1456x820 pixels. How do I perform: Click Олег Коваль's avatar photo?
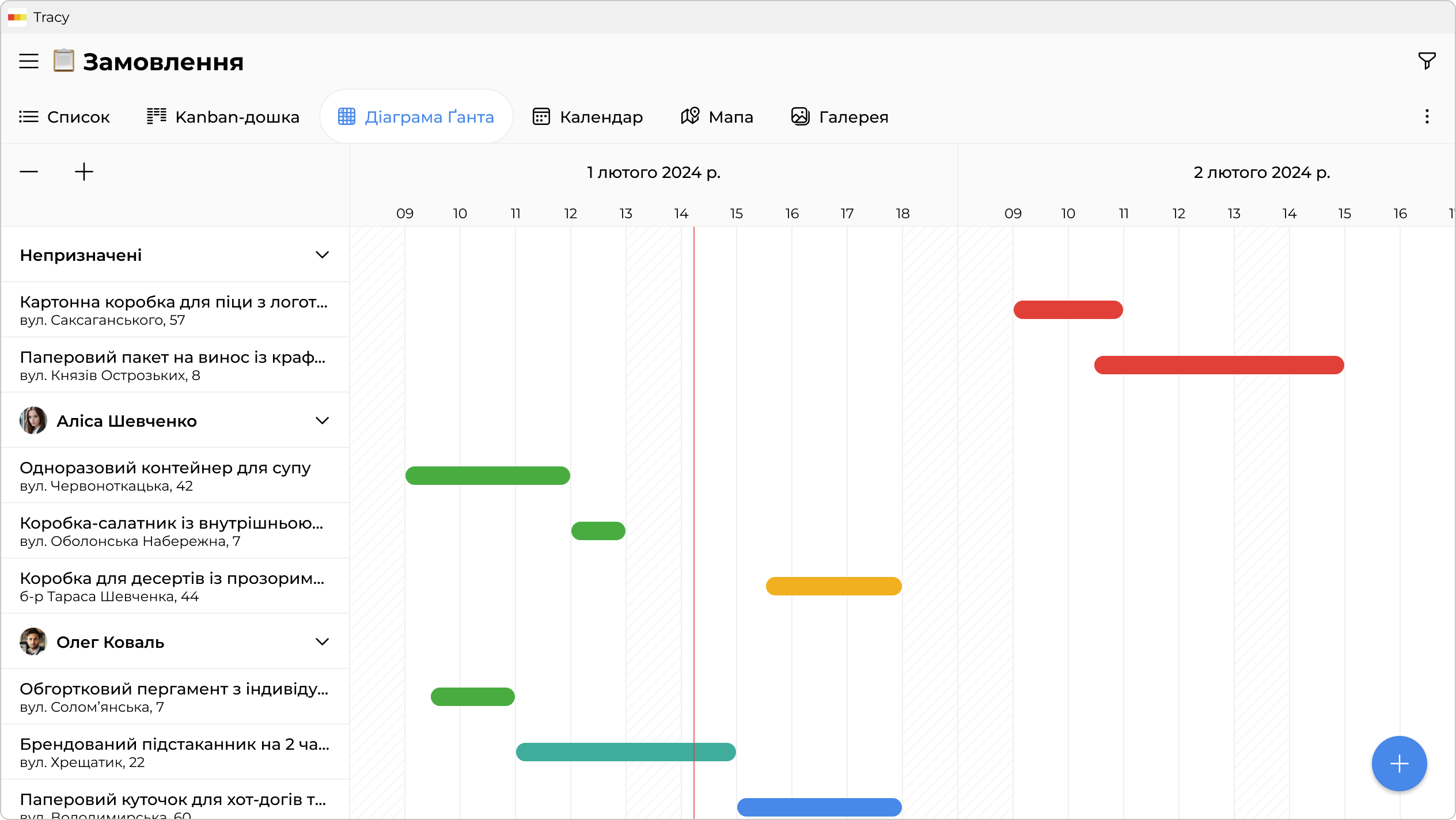[x=33, y=641]
